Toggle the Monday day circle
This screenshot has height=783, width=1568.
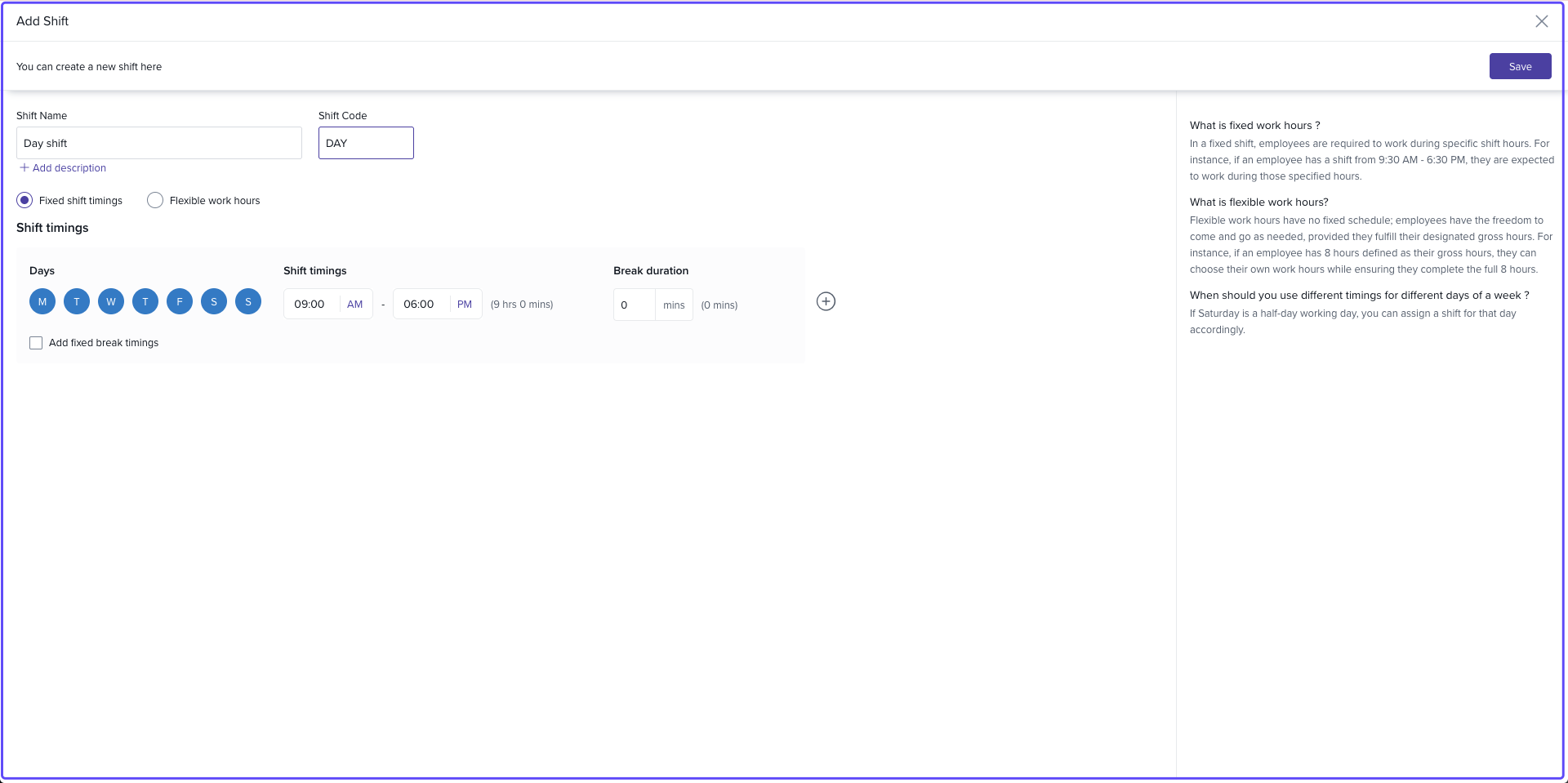(42, 301)
